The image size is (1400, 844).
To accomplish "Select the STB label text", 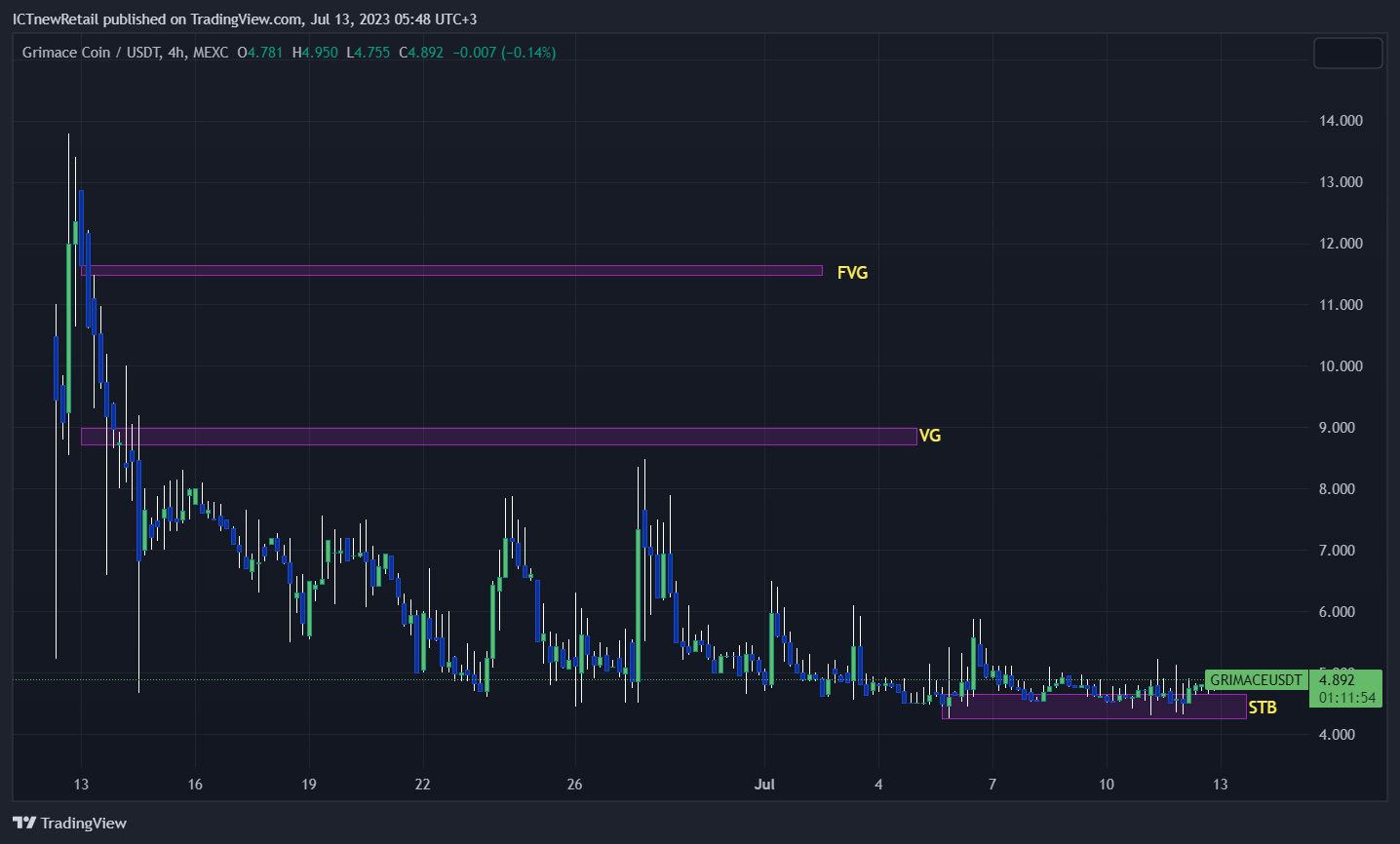I will (1263, 708).
